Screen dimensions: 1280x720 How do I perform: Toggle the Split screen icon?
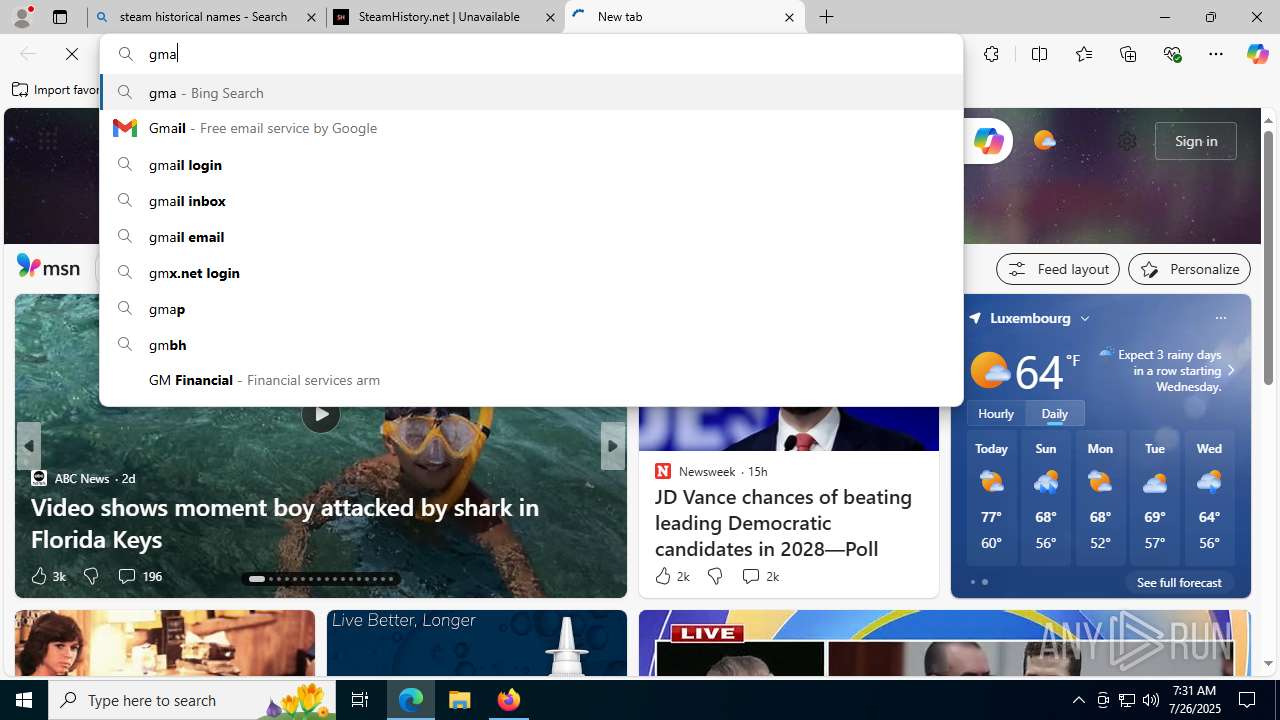[x=1039, y=54]
